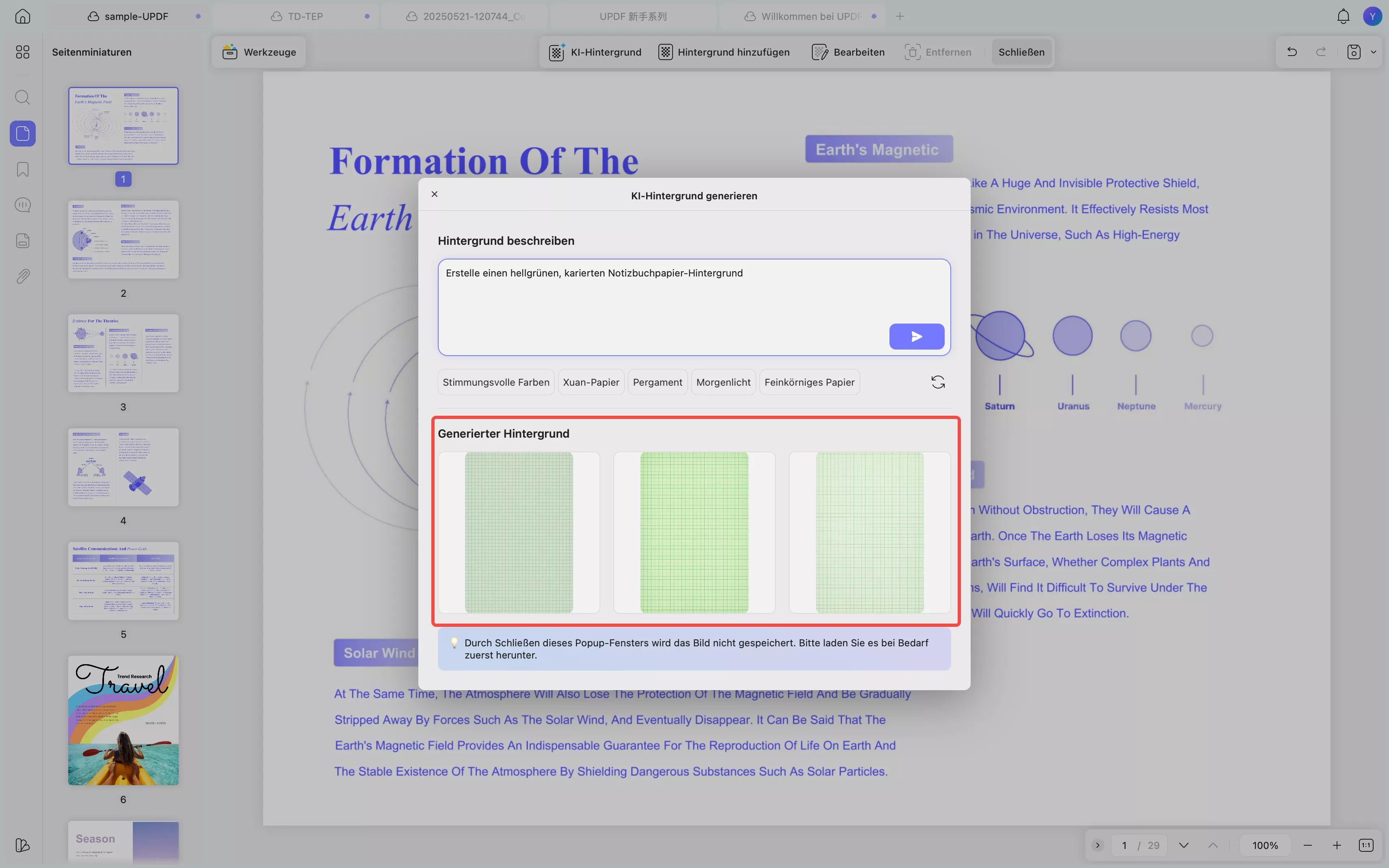Screen dimensions: 1389x868
Task: Go to next page chevron
Action: coord(1183,845)
